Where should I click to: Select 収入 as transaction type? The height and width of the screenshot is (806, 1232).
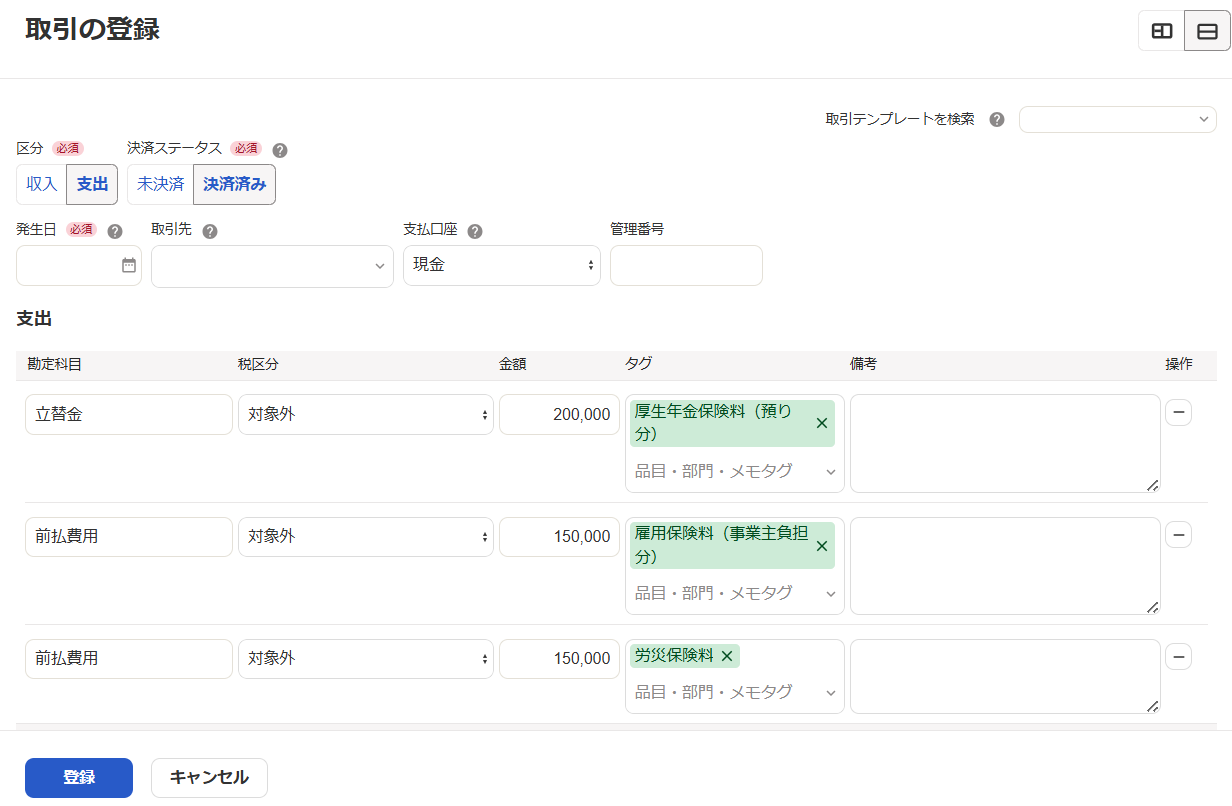pos(42,184)
